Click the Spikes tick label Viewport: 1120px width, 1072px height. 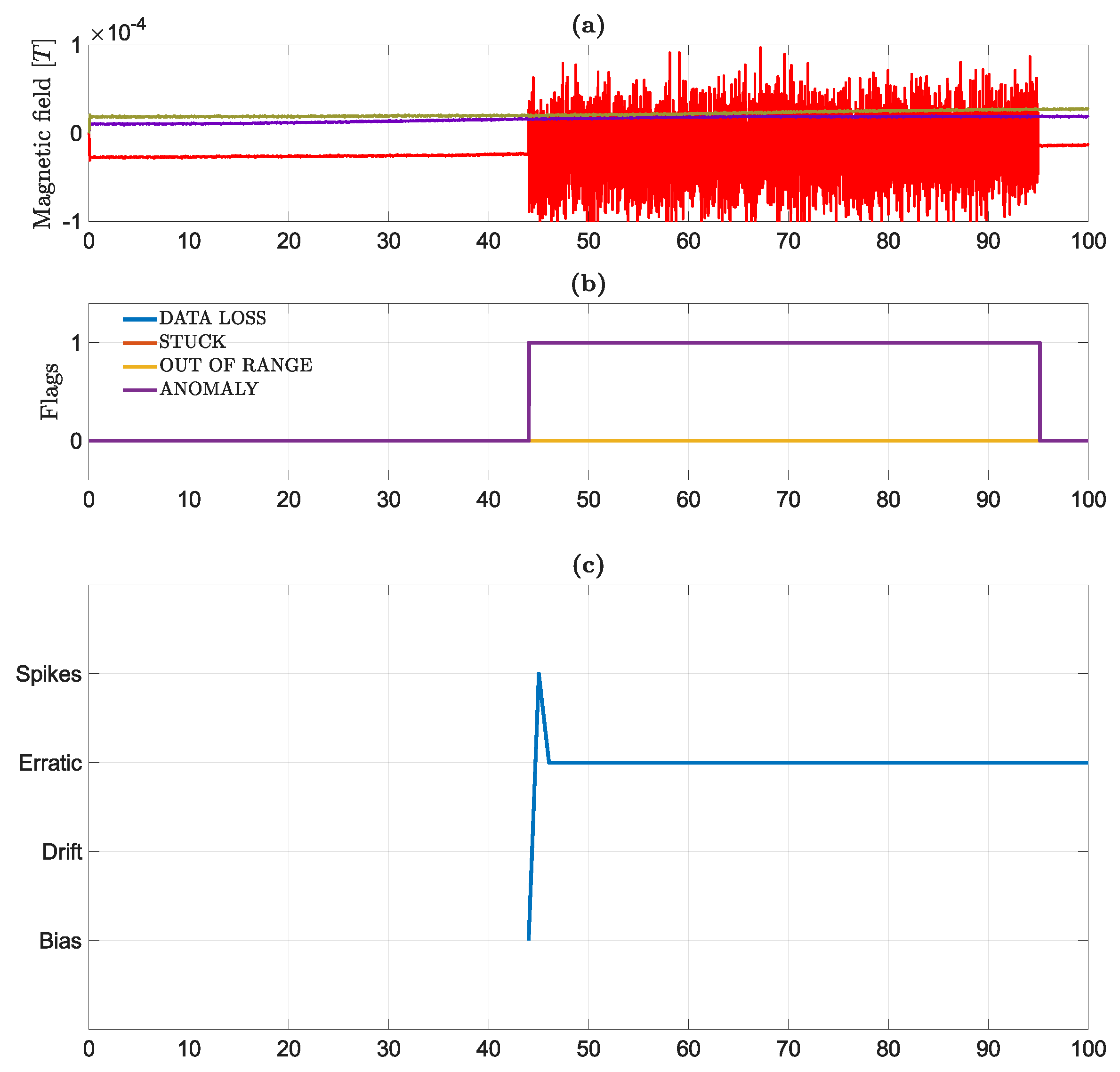[48, 674]
